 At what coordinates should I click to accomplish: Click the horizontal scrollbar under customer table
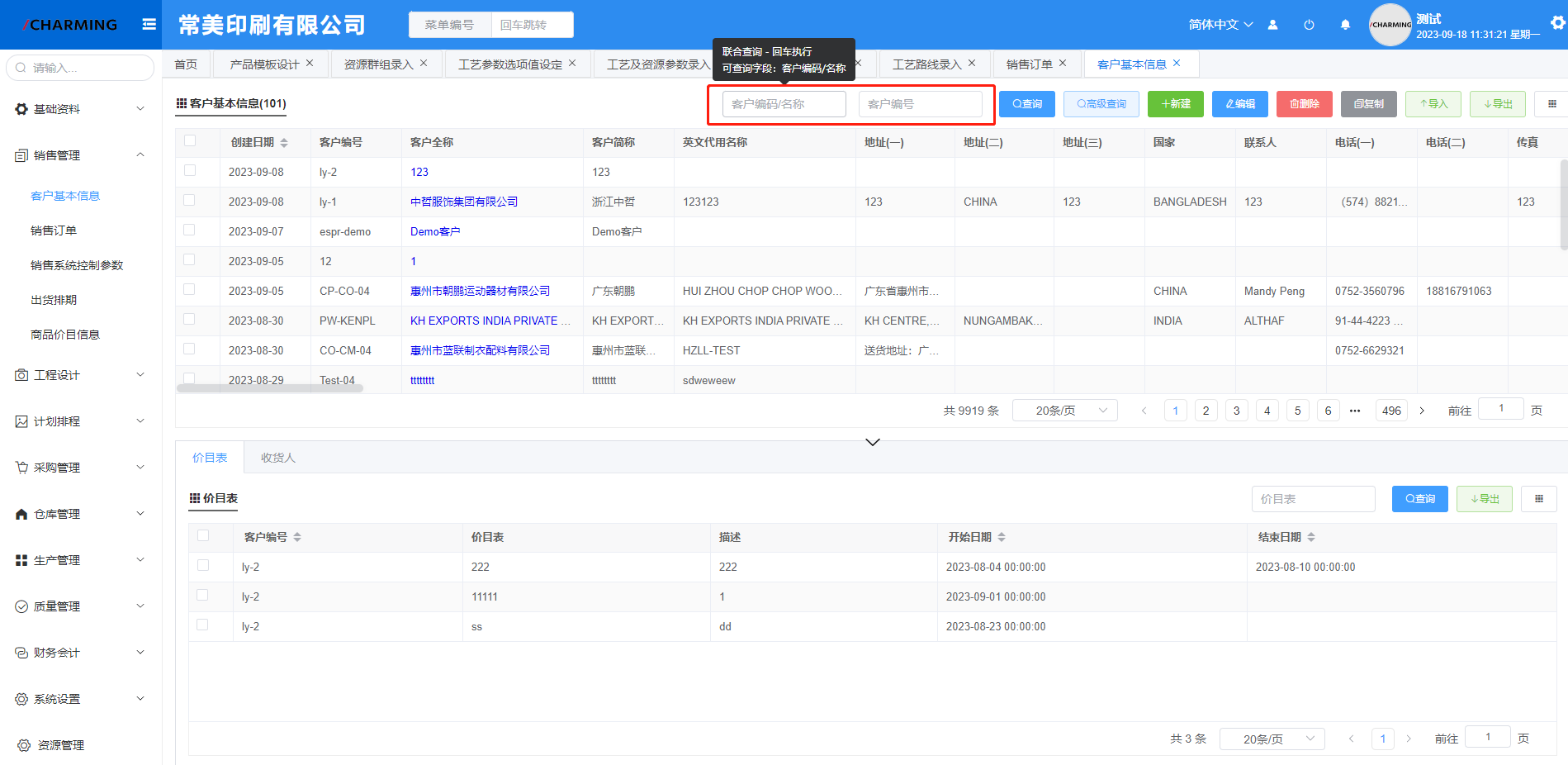click(270, 388)
